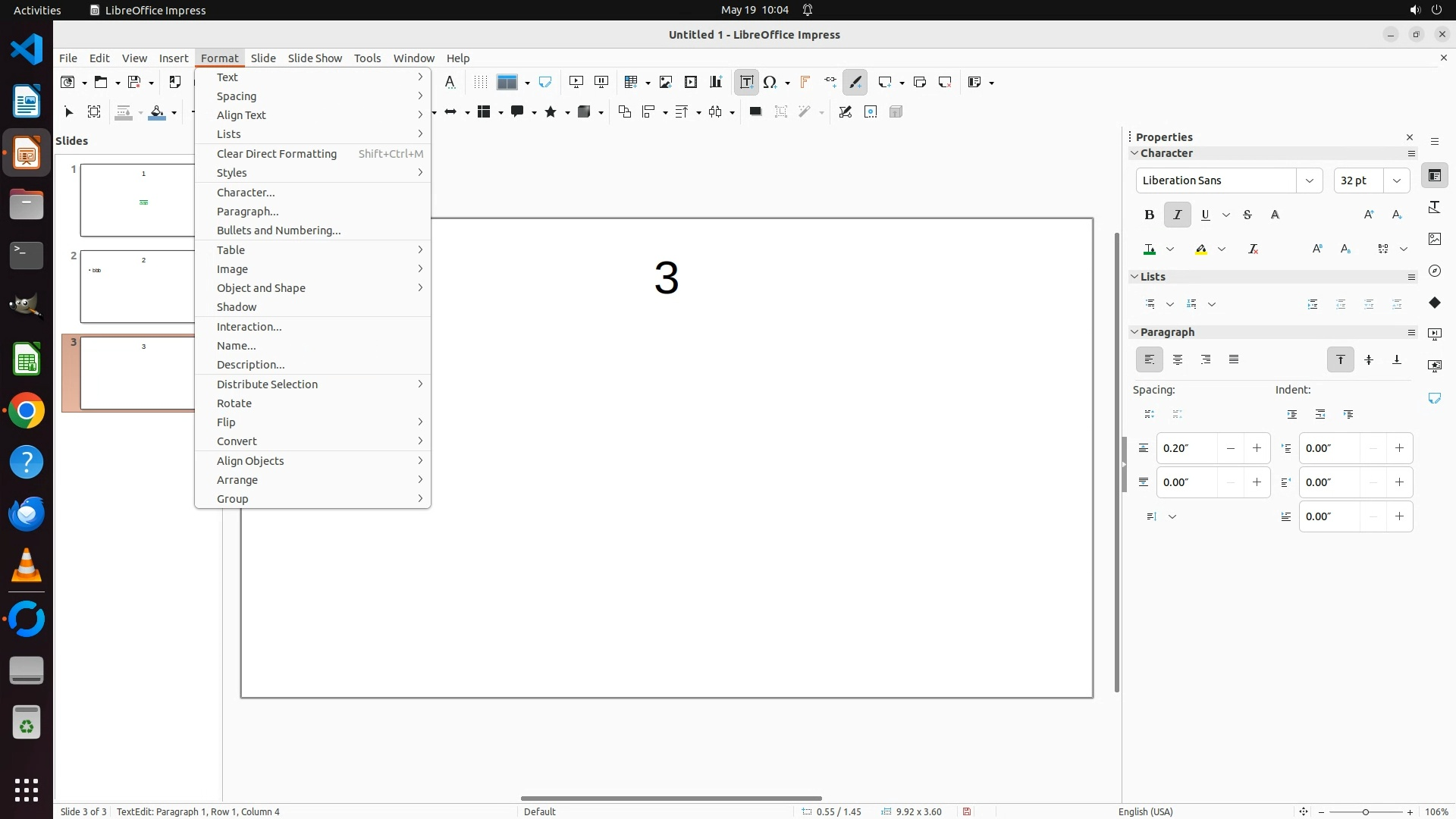
Task: Open the font size dropdown
Action: [x=1396, y=180]
